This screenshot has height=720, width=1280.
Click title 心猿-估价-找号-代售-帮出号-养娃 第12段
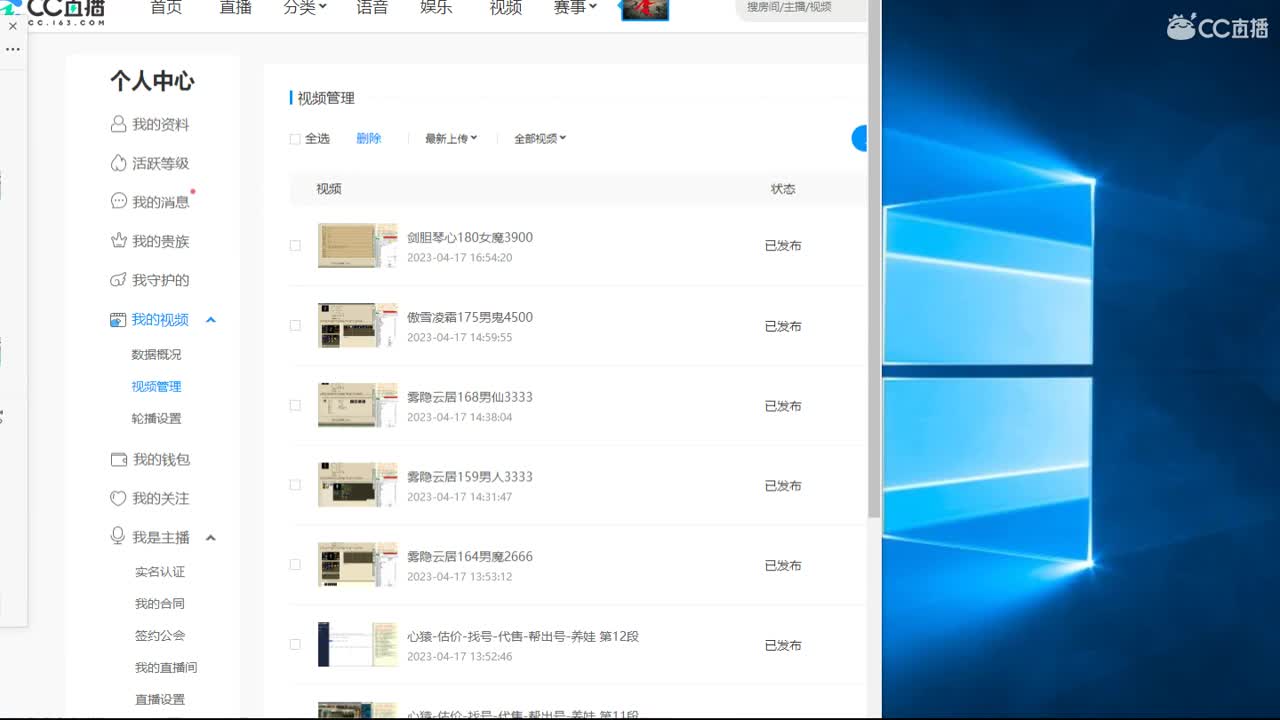tap(523, 637)
